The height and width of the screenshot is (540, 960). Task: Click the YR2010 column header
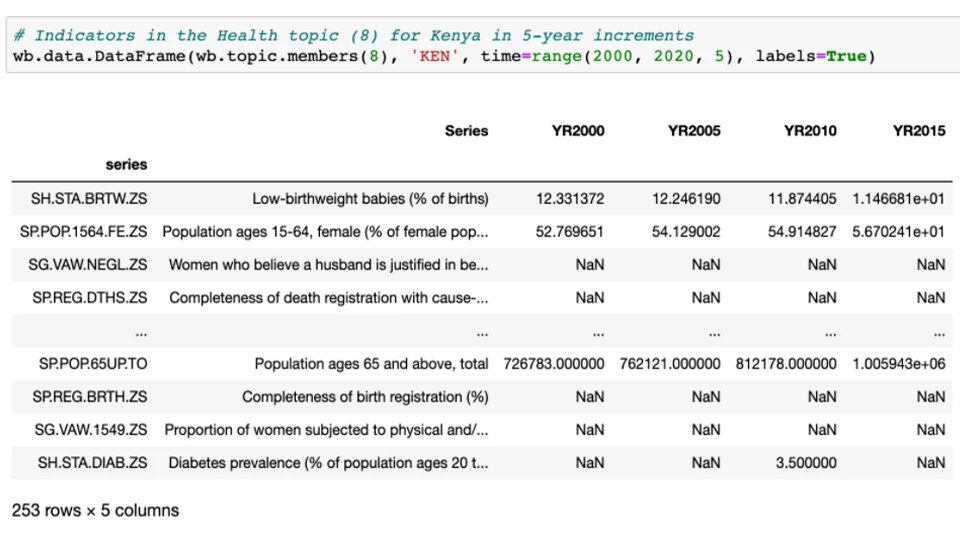(810, 131)
